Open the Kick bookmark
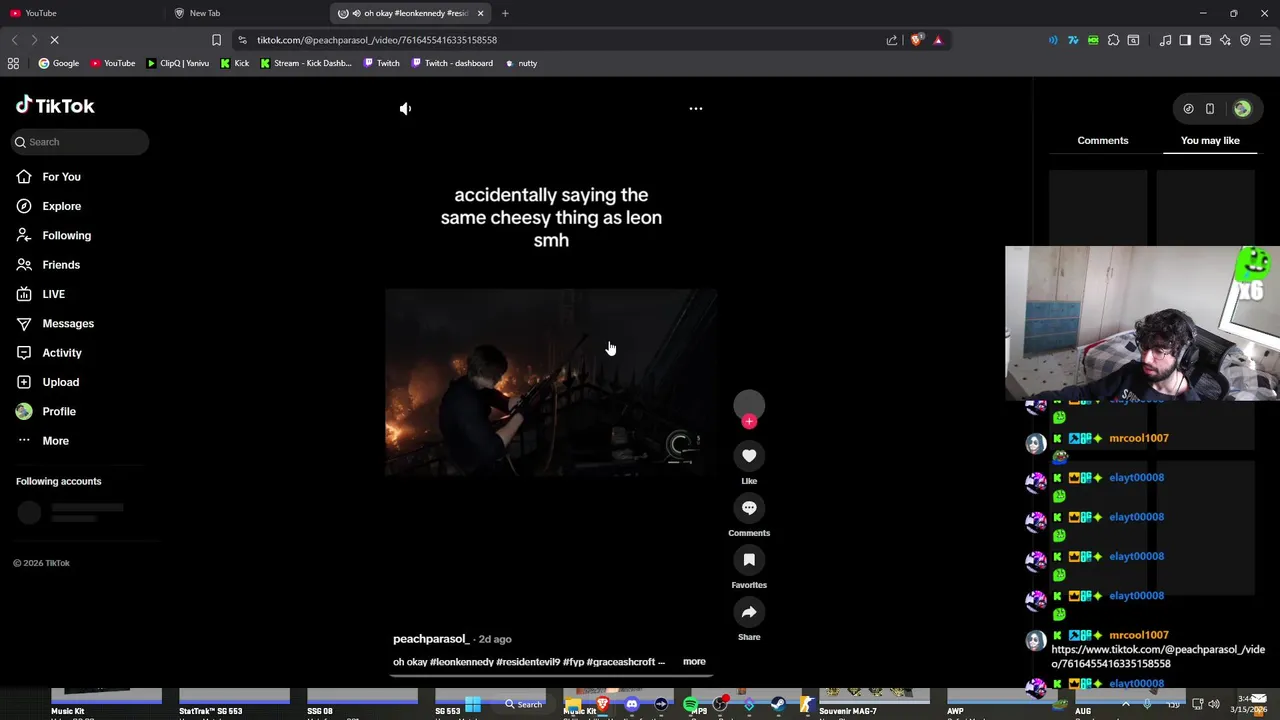The image size is (1280, 720). coord(234,63)
